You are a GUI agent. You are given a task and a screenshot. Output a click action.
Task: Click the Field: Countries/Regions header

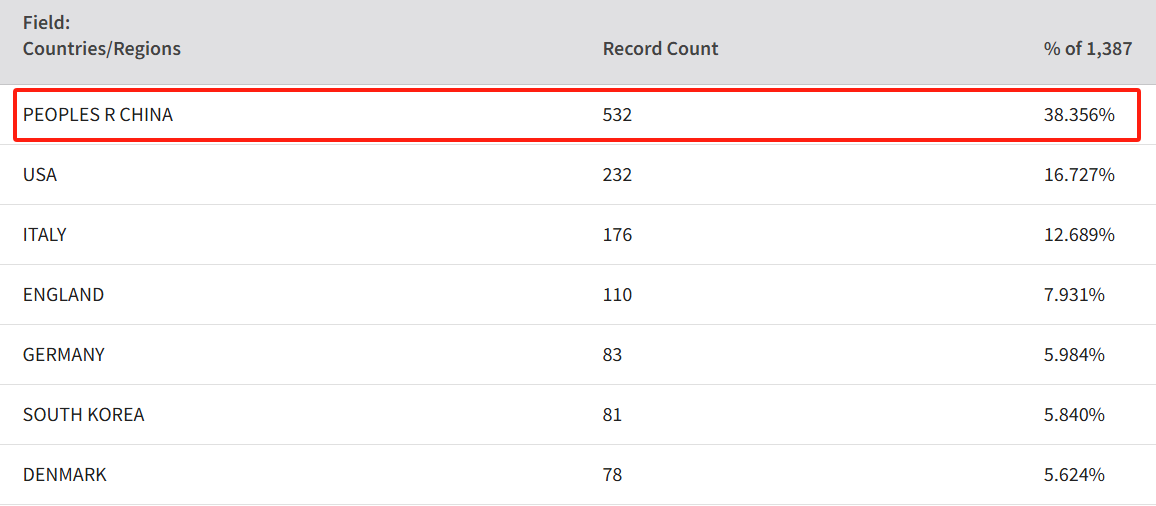tap(102, 36)
